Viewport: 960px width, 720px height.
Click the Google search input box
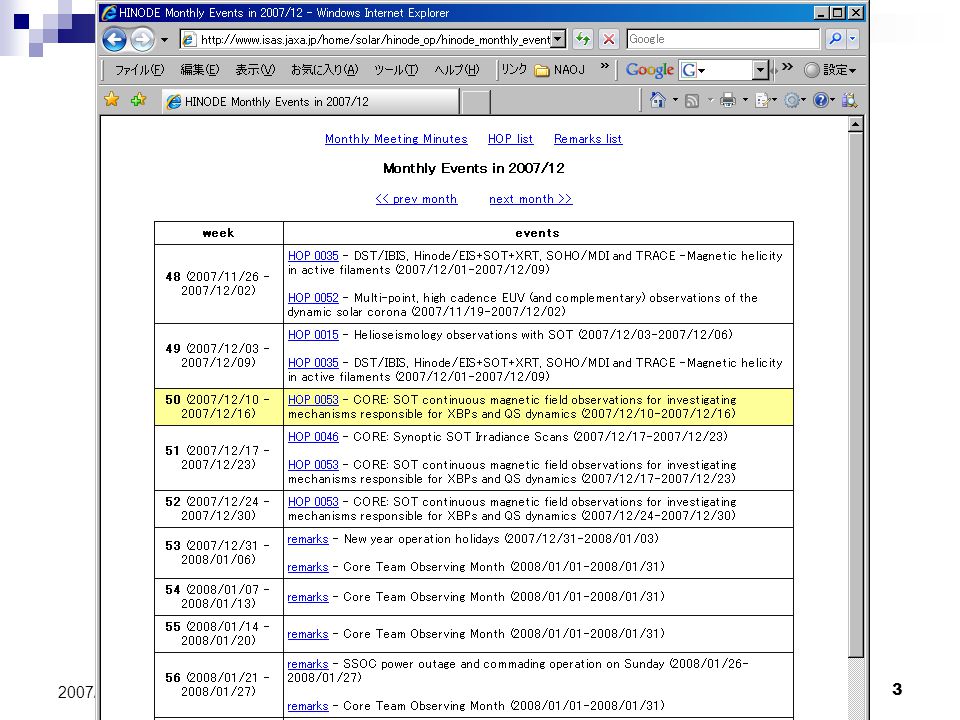point(723,39)
